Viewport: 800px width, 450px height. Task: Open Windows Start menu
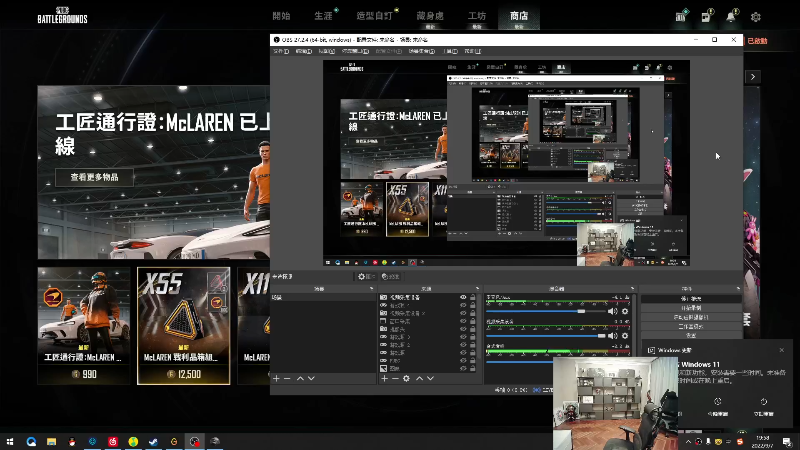pos(10,442)
